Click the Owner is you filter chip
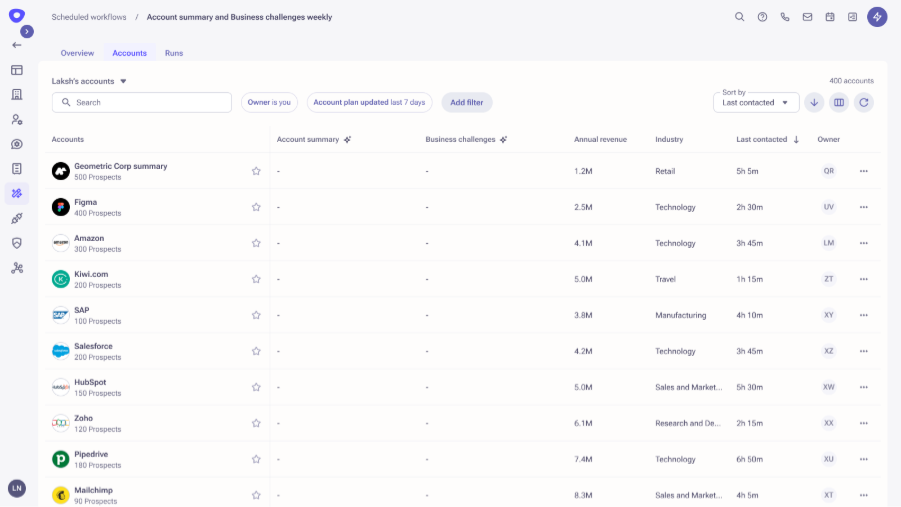The width and height of the screenshot is (901, 507). tap(269, 102)
